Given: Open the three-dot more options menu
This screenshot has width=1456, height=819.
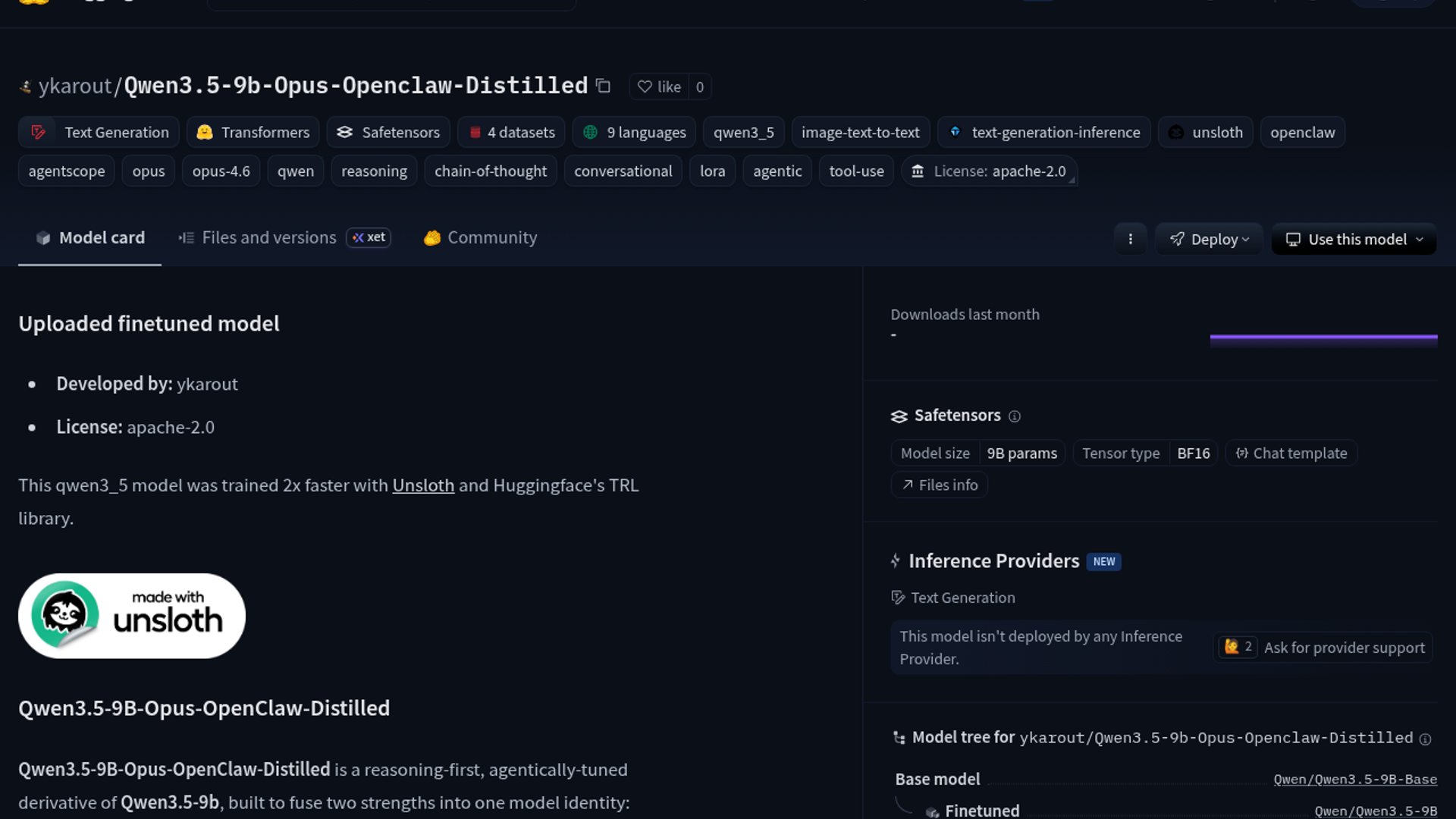Looking at the screenshot, I should pos(1130,239).
